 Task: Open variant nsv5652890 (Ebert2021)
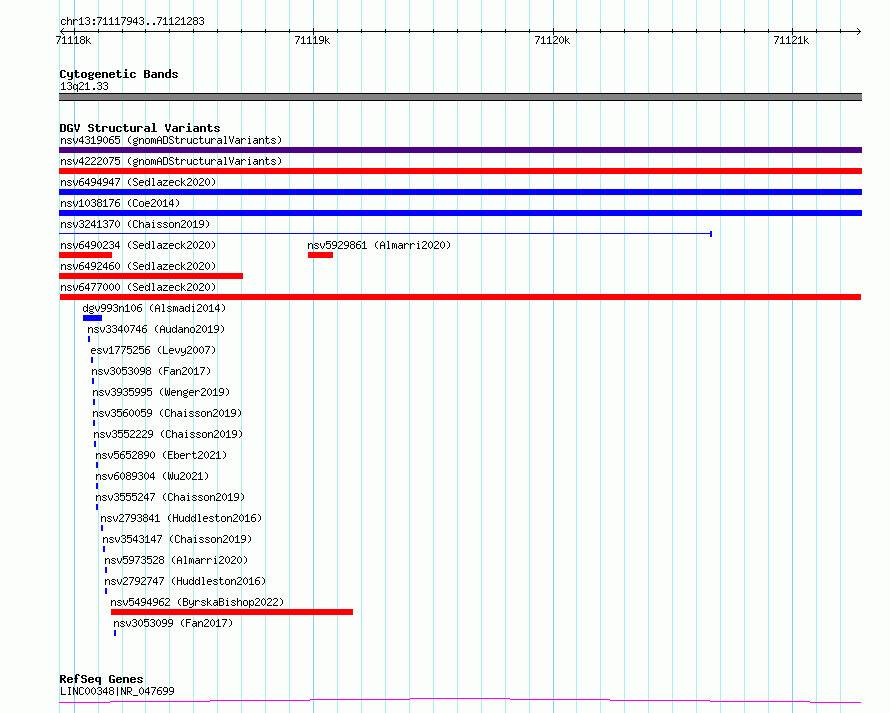pyautogui.click(x=161, y=455)
